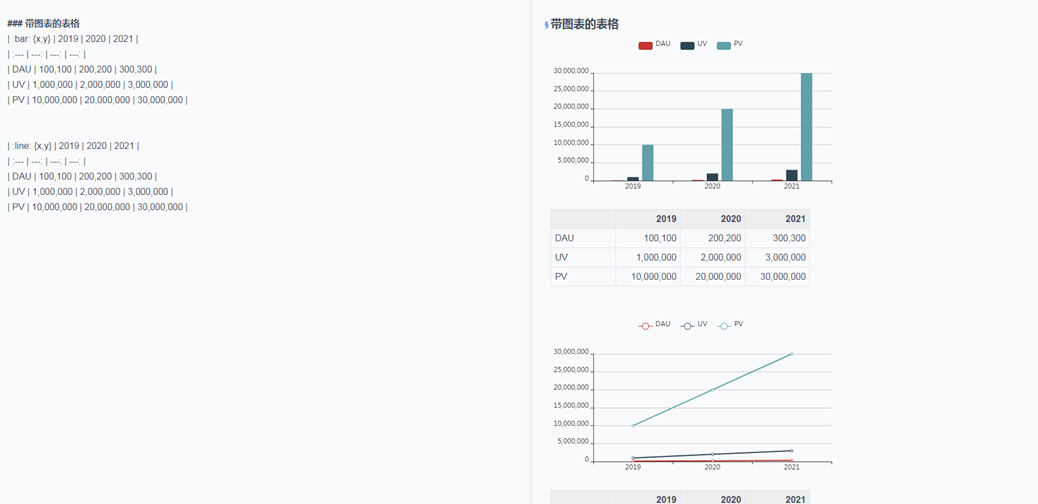The image size is (1038, 504).
Task: Click the UV line marker icon in line chart legend
Action: click(x=687, y=325)
